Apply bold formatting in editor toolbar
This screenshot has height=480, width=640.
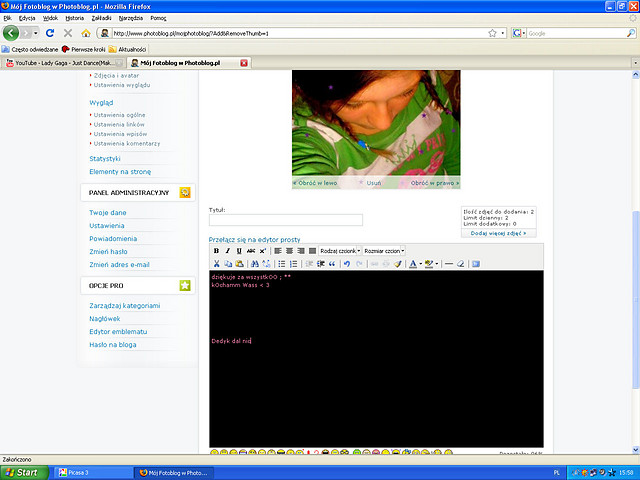click(216, 251)
